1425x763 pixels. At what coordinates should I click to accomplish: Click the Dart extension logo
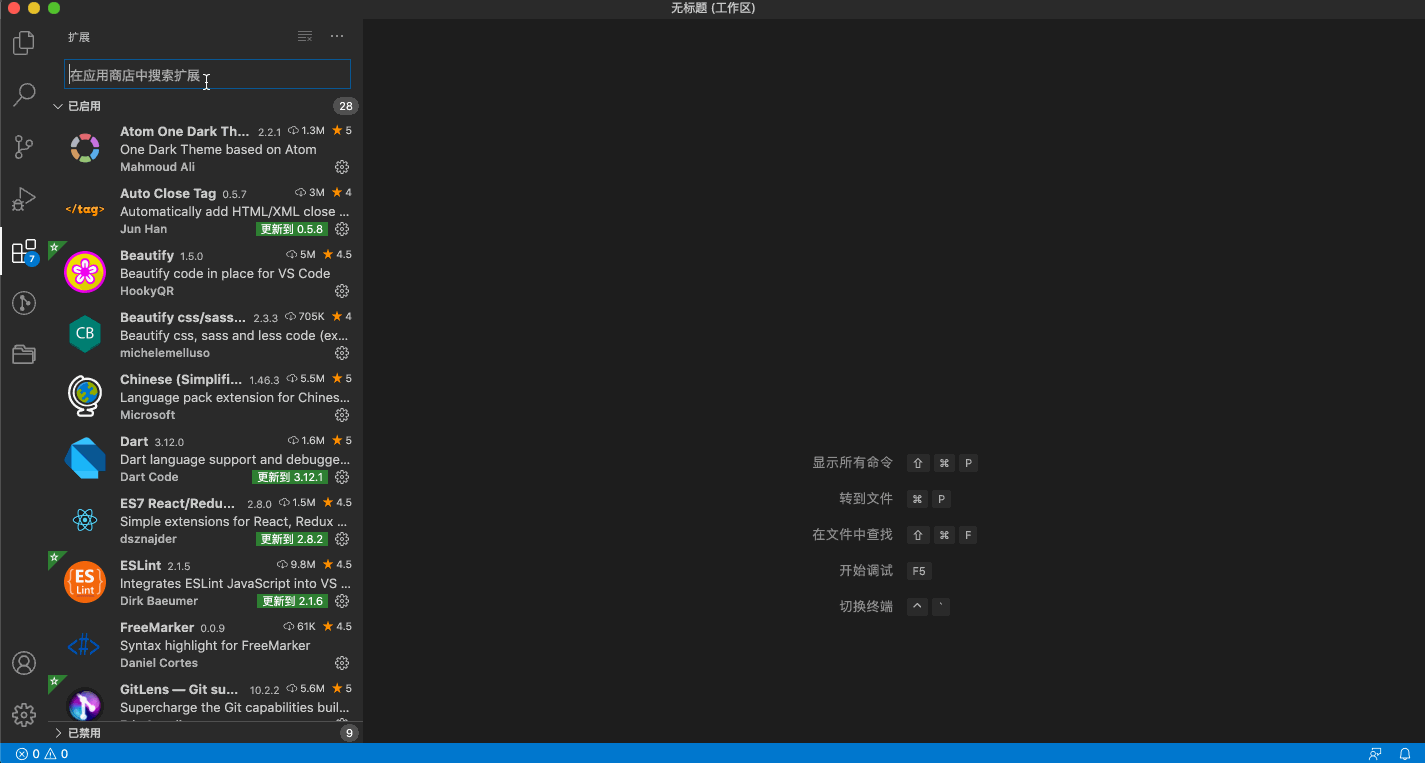(x=85, y=459)
